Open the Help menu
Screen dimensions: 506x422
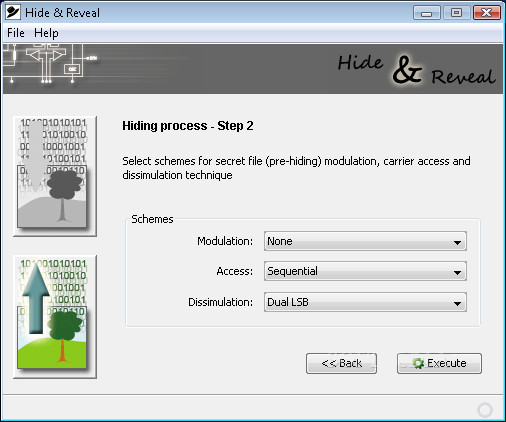click(46, 33)
